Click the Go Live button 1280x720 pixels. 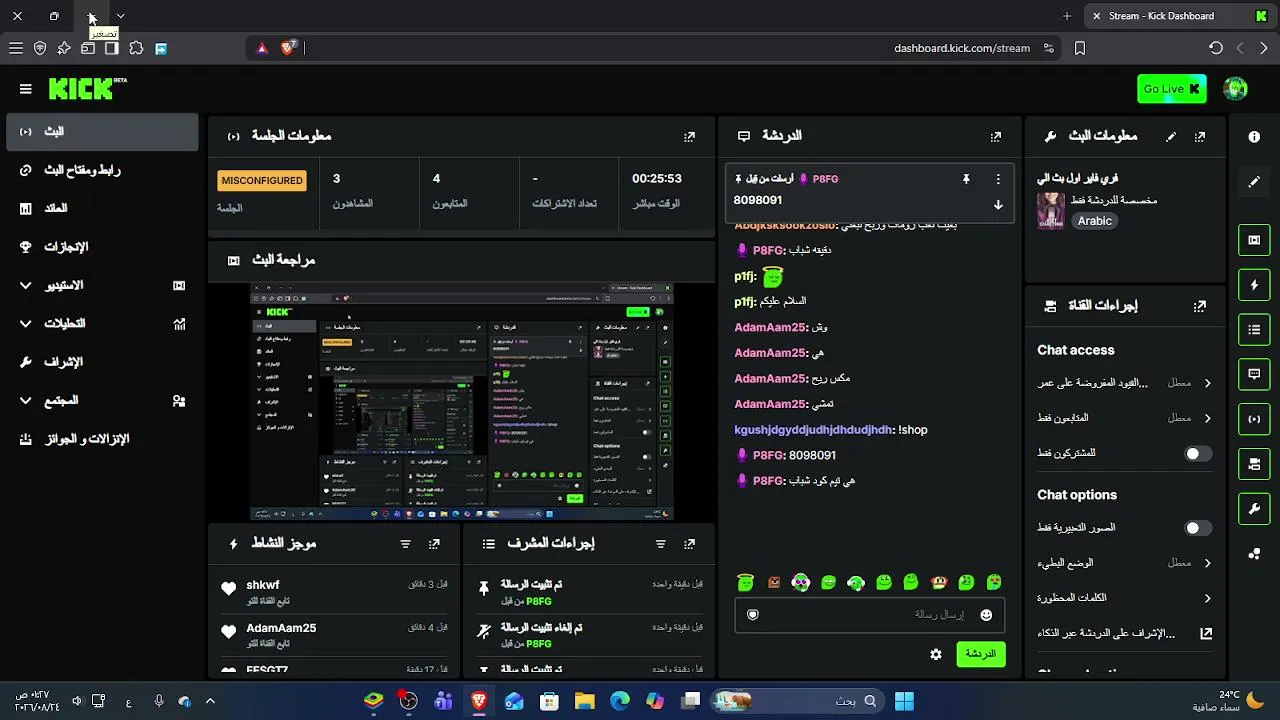tap(1171, 89)
